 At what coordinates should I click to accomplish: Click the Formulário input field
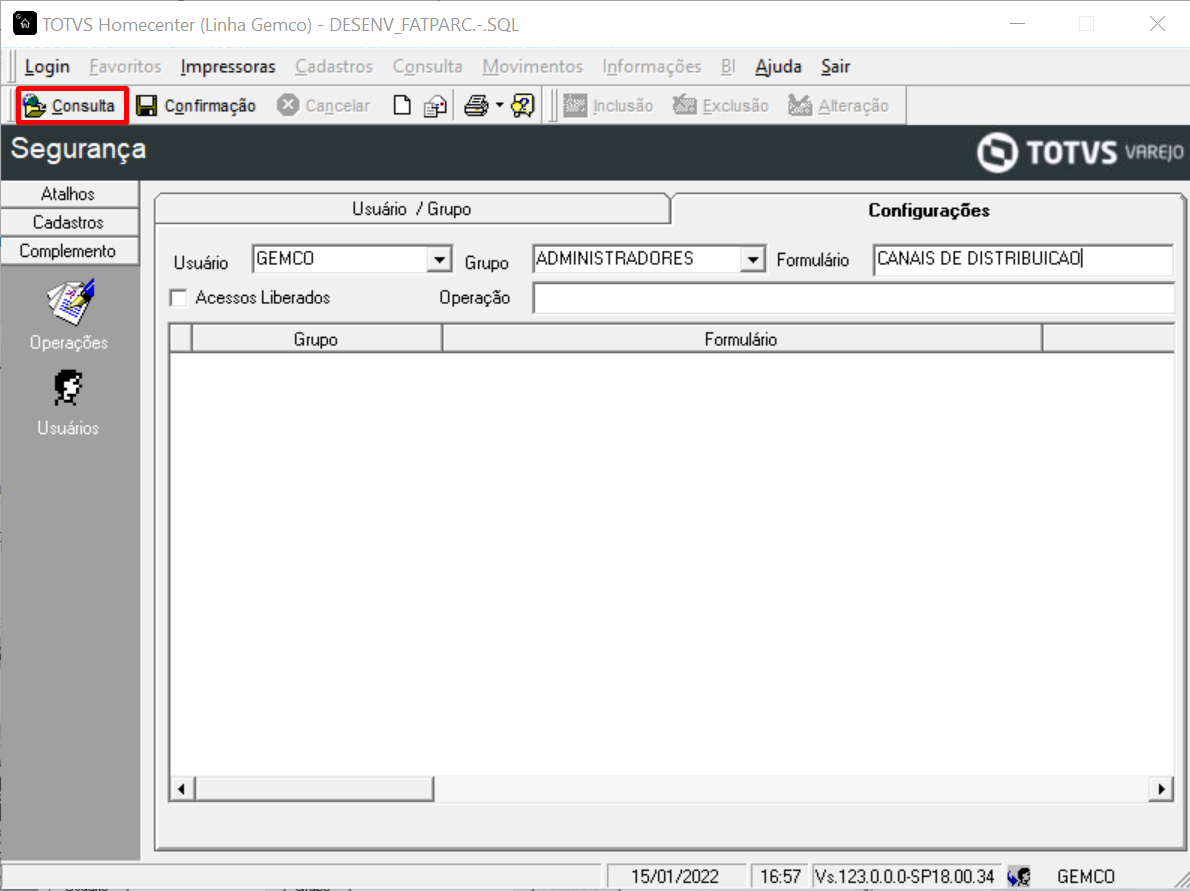[1023, 260]
